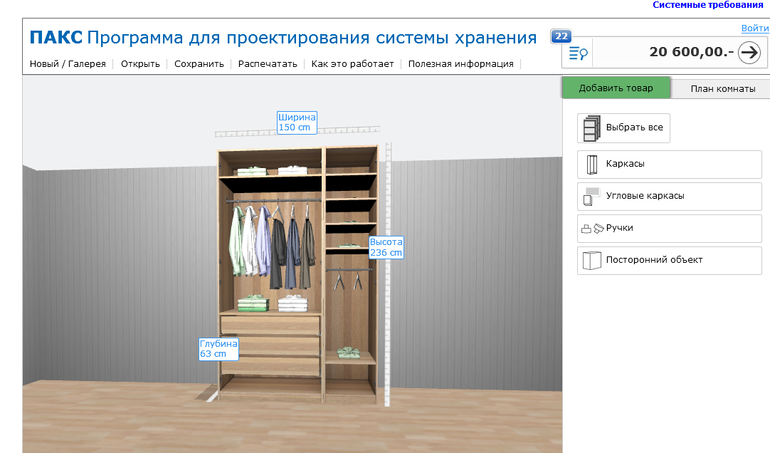This screenshot has height=453, width=770.
Task: Click the Высота 236 cm dimension label
Action: pos(385,247)
